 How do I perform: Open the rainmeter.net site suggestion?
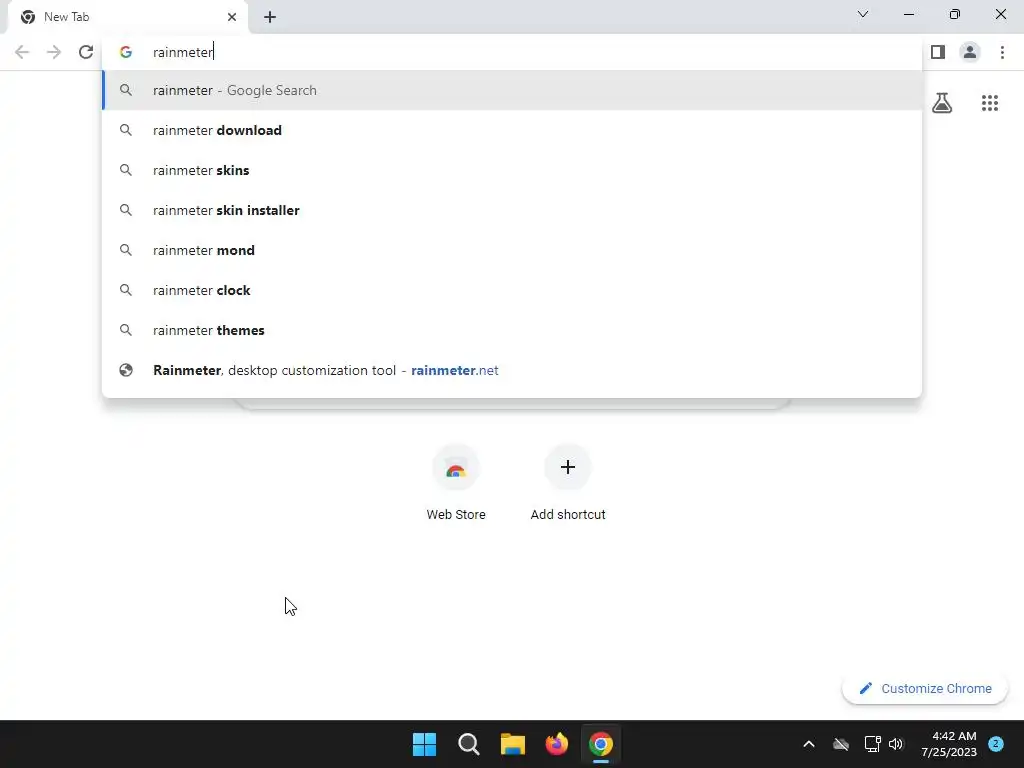click(512, 370)
